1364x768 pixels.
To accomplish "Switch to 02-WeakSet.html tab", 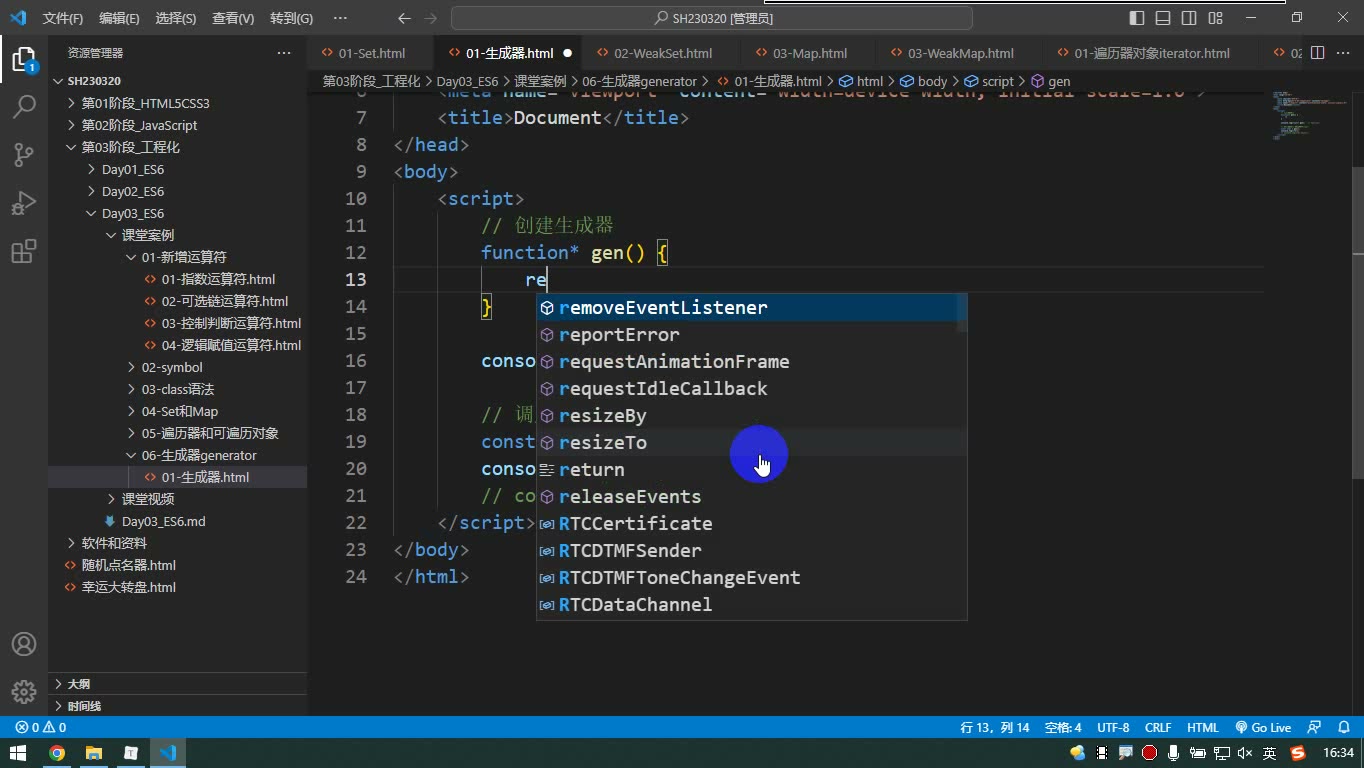I will [x=654, y=53].
